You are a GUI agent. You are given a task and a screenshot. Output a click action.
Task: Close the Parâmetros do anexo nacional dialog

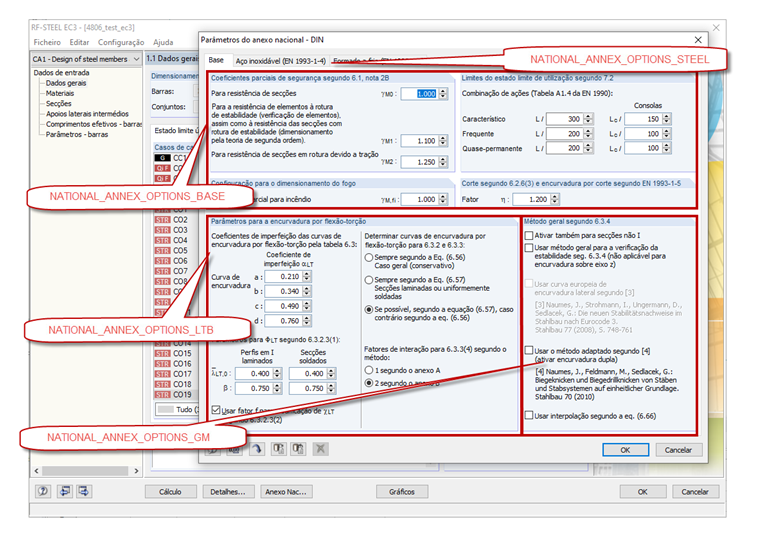697,40
